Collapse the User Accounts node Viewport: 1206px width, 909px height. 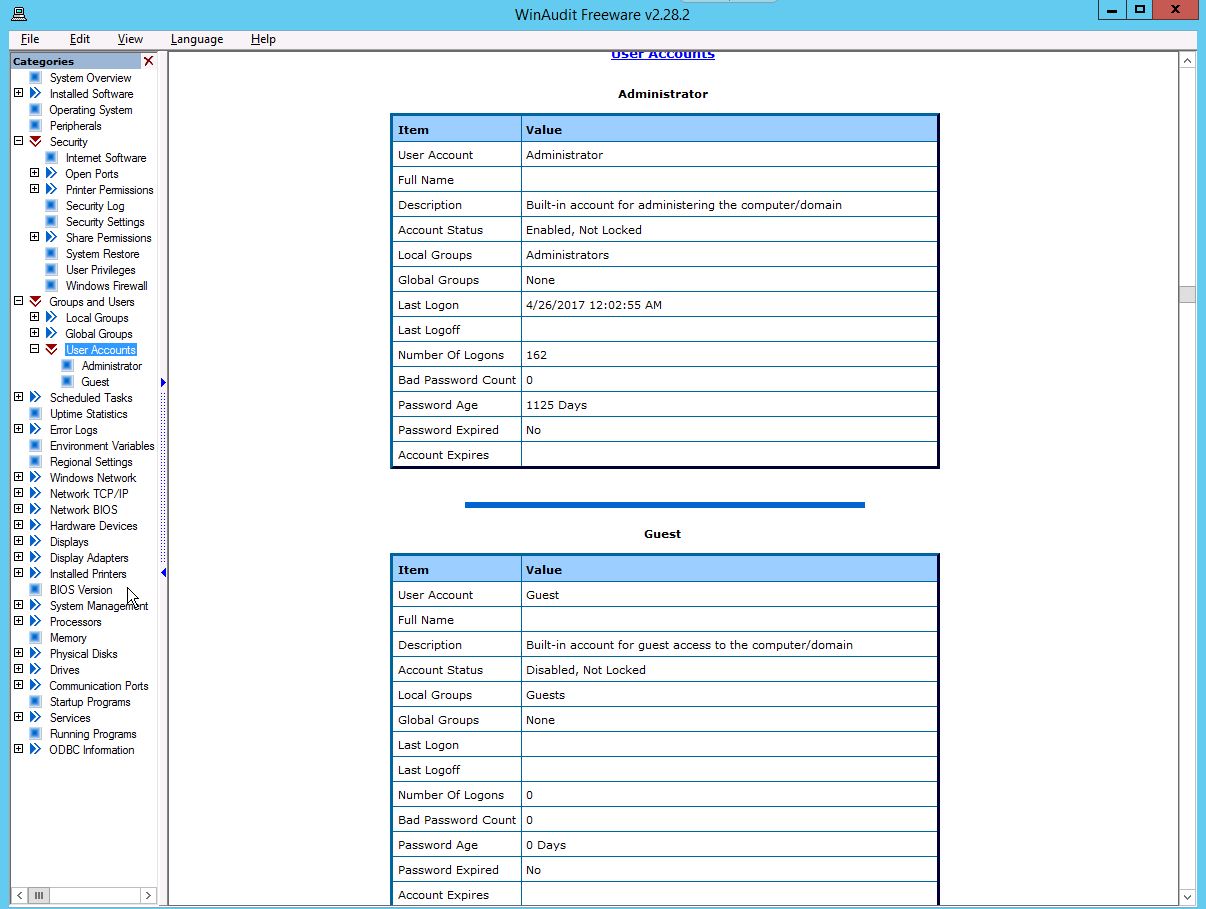pos(34,350)
